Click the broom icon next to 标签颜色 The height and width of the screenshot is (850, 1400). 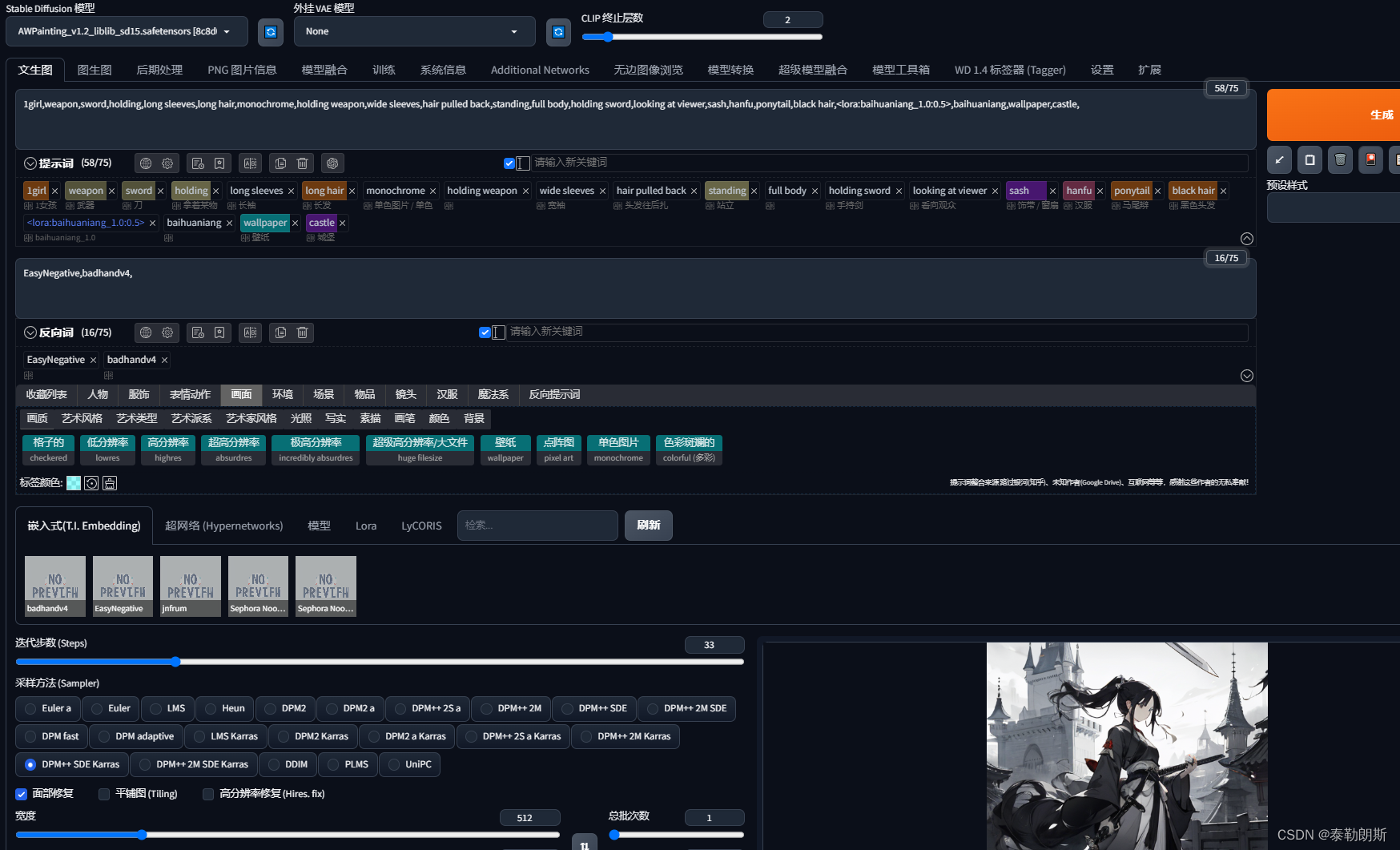click(x=110, y=483)
